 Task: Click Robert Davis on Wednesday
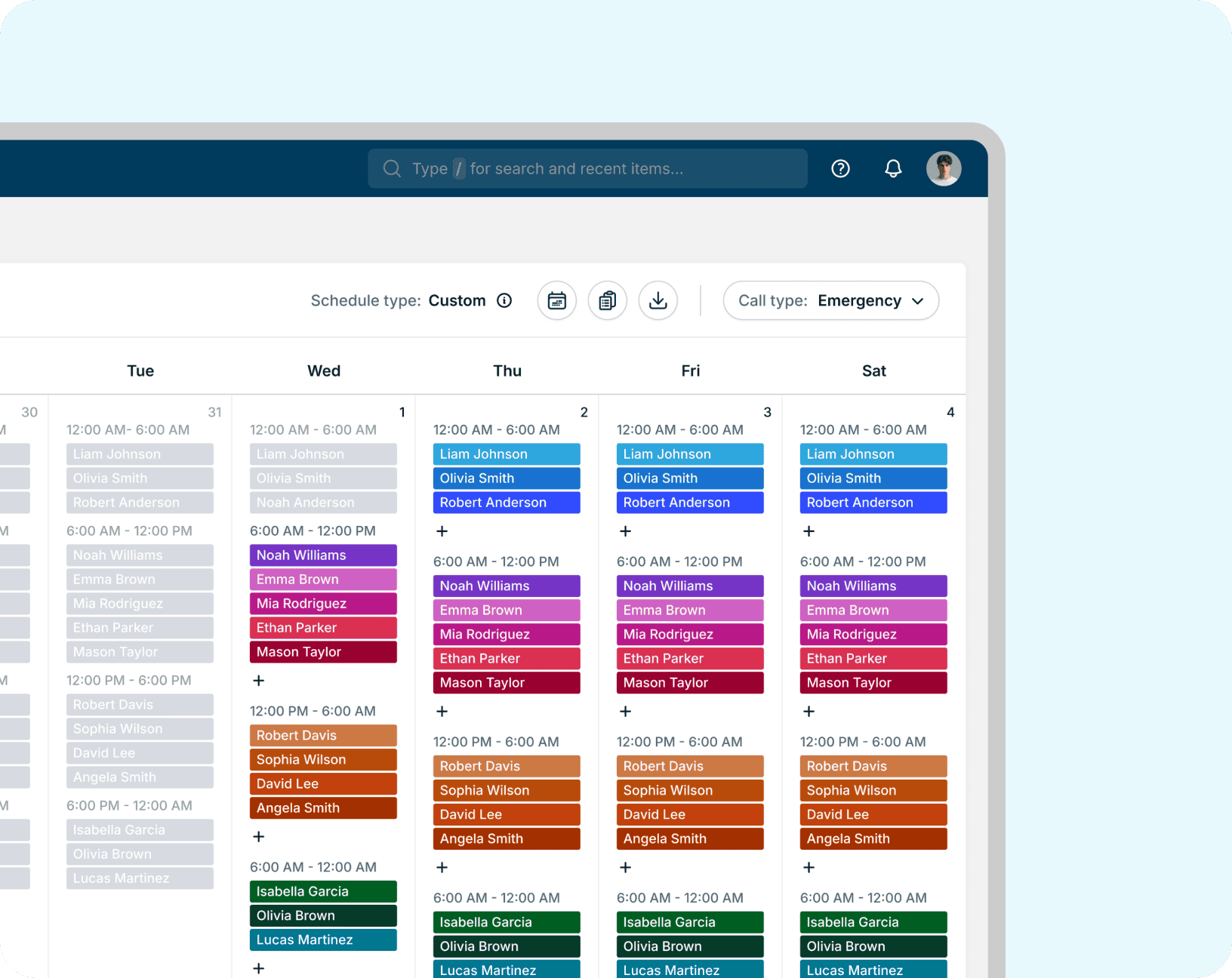pos(323,736)
